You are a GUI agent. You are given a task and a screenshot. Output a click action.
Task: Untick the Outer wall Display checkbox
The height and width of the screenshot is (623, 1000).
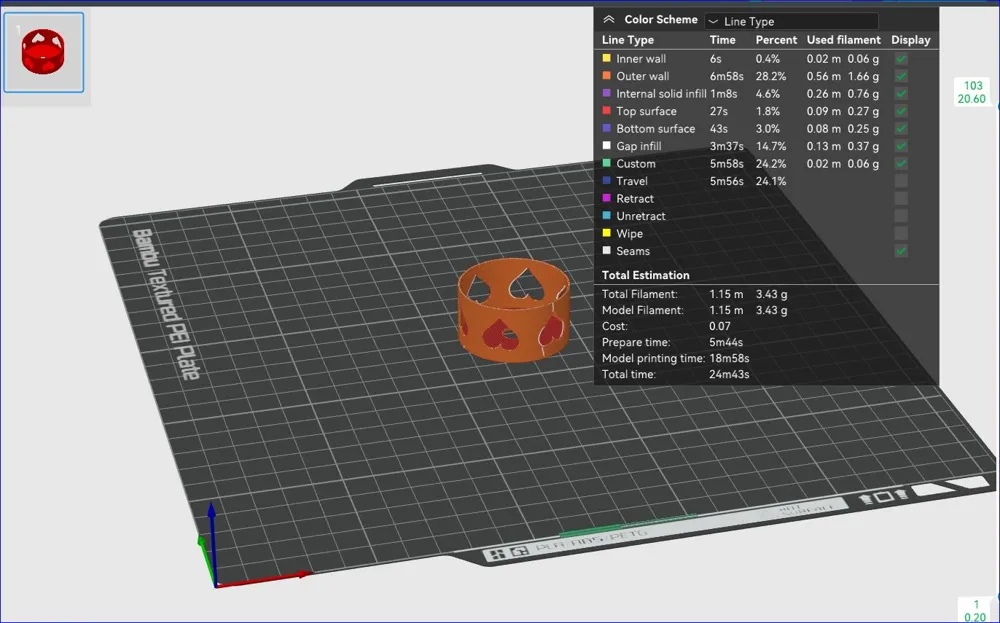(901, 76)
